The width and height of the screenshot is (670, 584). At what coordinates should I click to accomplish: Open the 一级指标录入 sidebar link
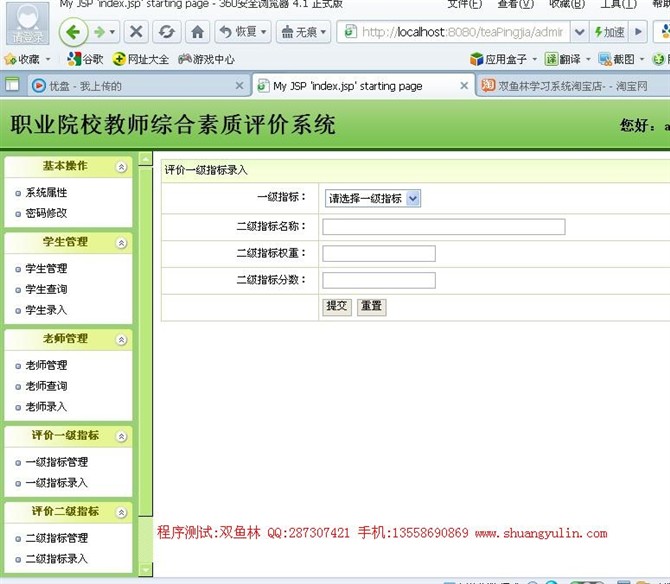click(56, 483)
